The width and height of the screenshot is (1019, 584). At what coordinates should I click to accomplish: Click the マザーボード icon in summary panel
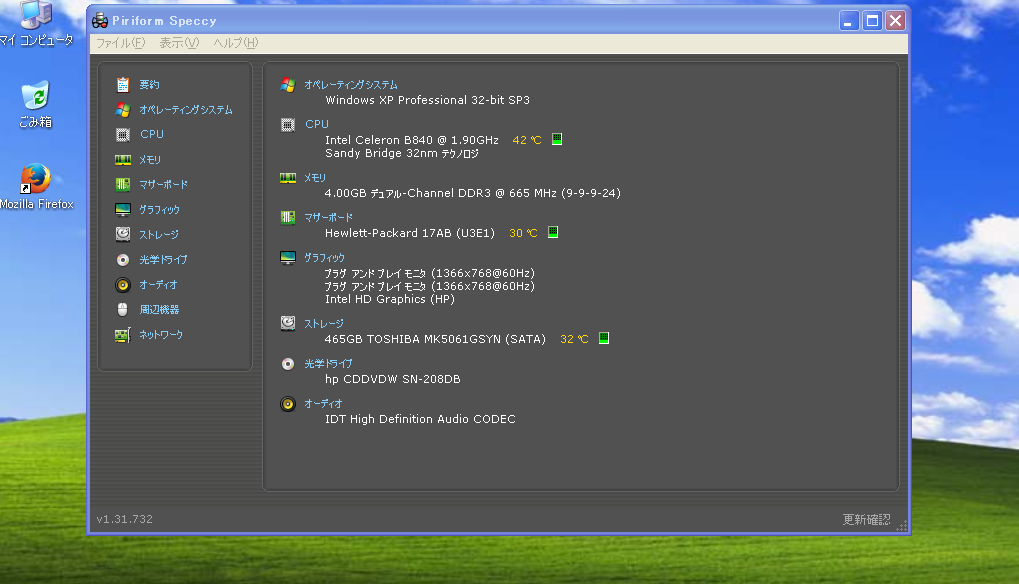click(288, 218)
